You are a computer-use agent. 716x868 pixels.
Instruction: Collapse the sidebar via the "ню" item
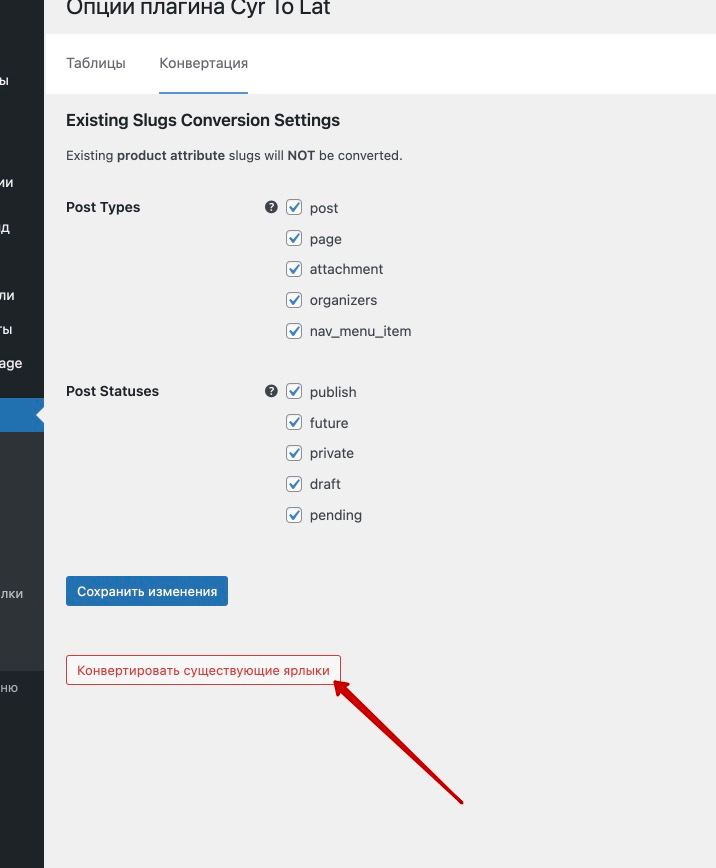pos(10,688)
